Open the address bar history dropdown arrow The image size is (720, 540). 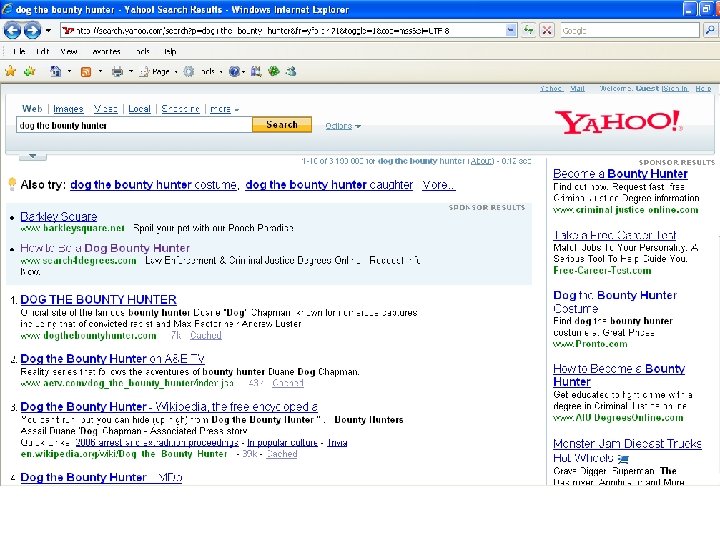pos(511,31)
